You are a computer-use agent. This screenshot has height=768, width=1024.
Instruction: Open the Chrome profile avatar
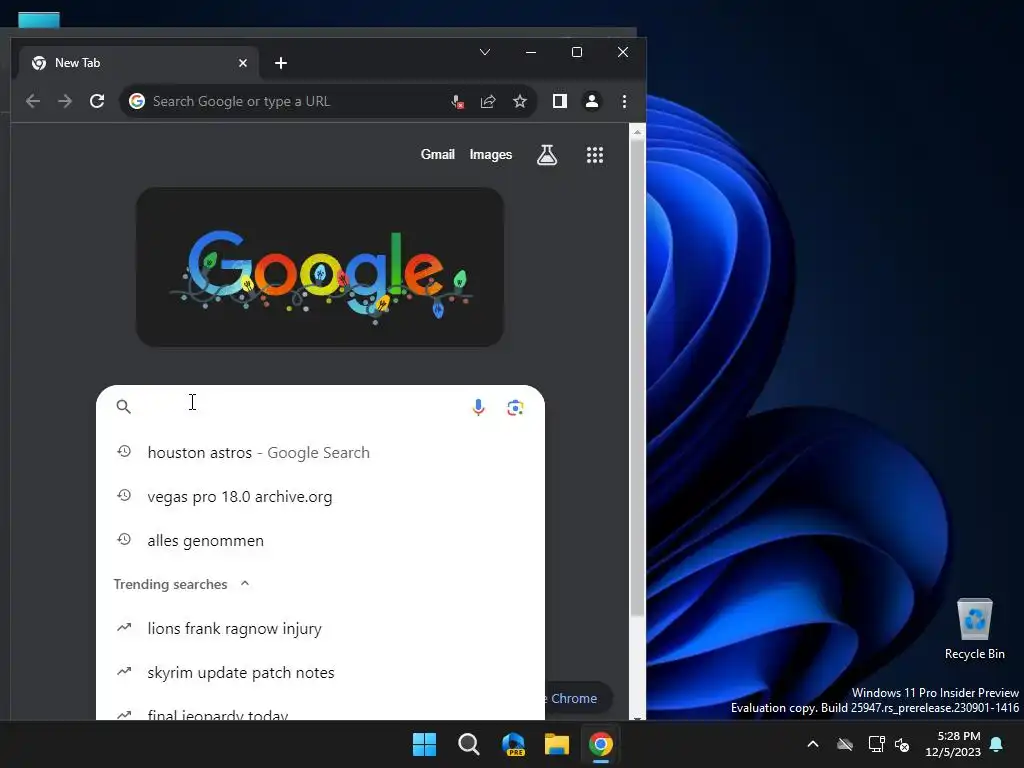coord(592,101)
